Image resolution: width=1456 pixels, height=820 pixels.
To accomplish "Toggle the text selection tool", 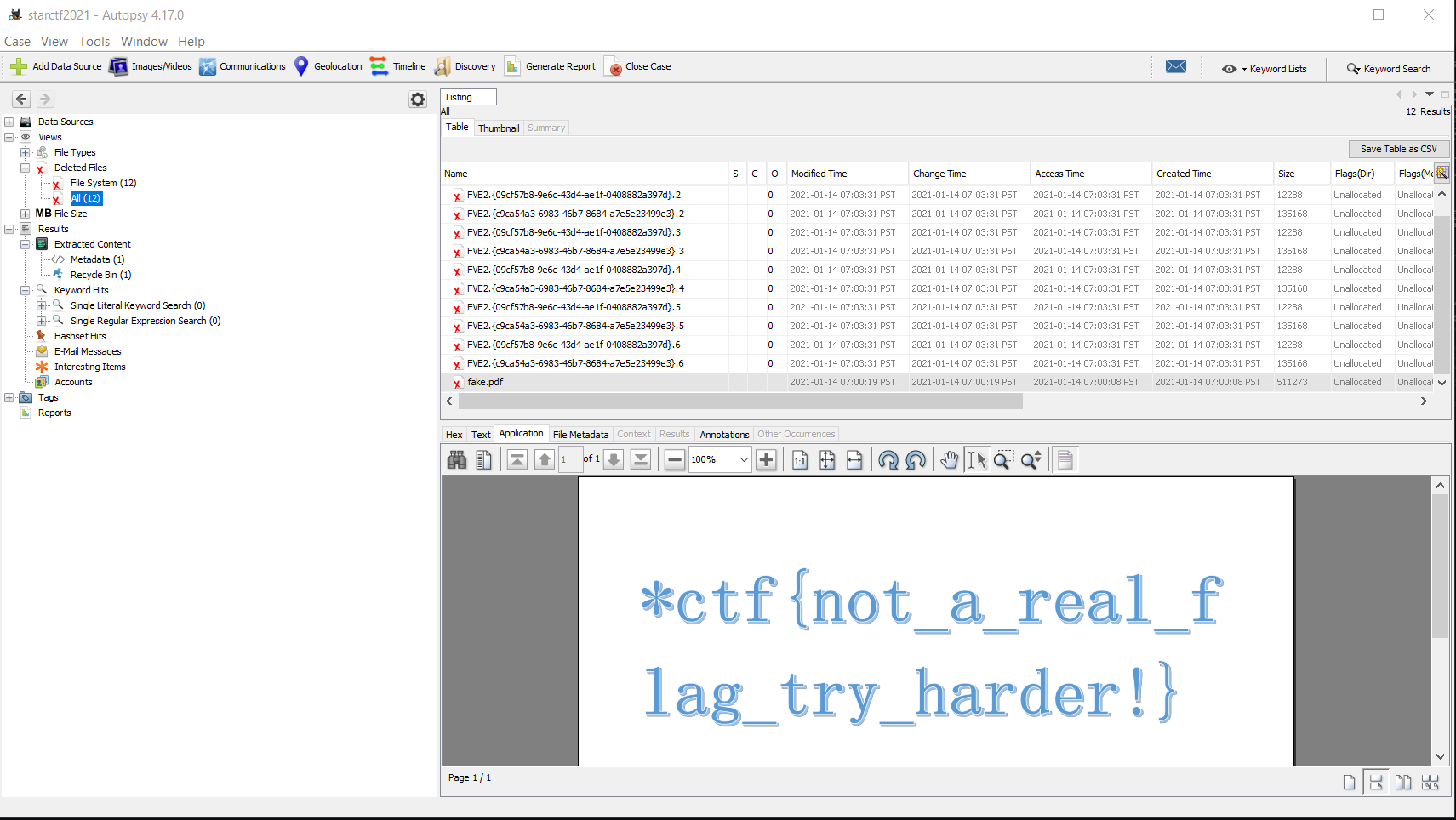I will click(977, 460).
